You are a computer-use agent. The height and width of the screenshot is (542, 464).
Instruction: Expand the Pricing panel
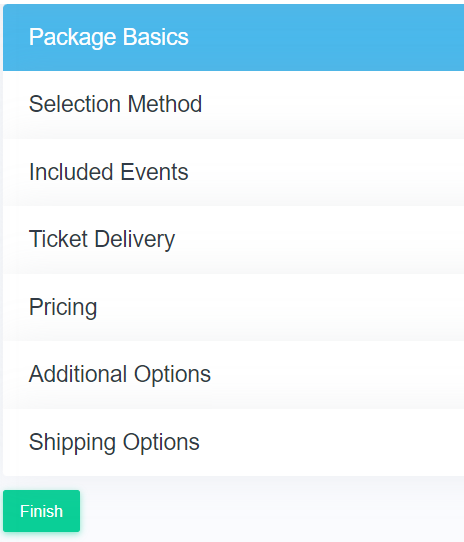tap(233, 307)
